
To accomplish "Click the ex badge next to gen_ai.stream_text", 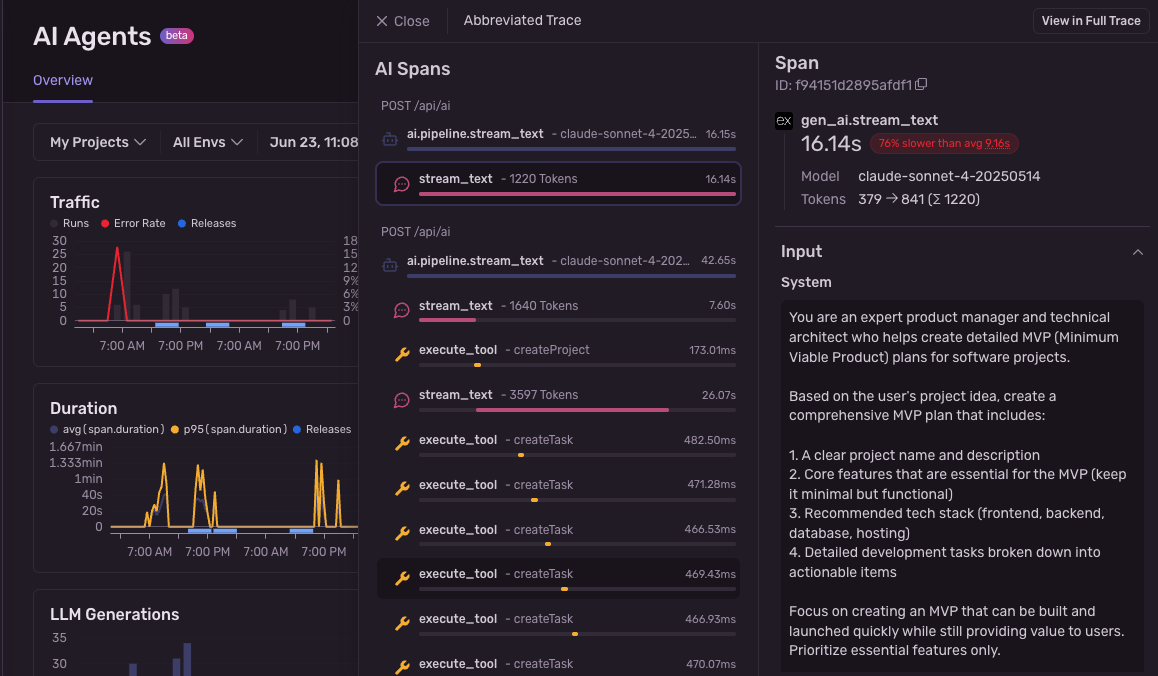I will coord(782,120).
